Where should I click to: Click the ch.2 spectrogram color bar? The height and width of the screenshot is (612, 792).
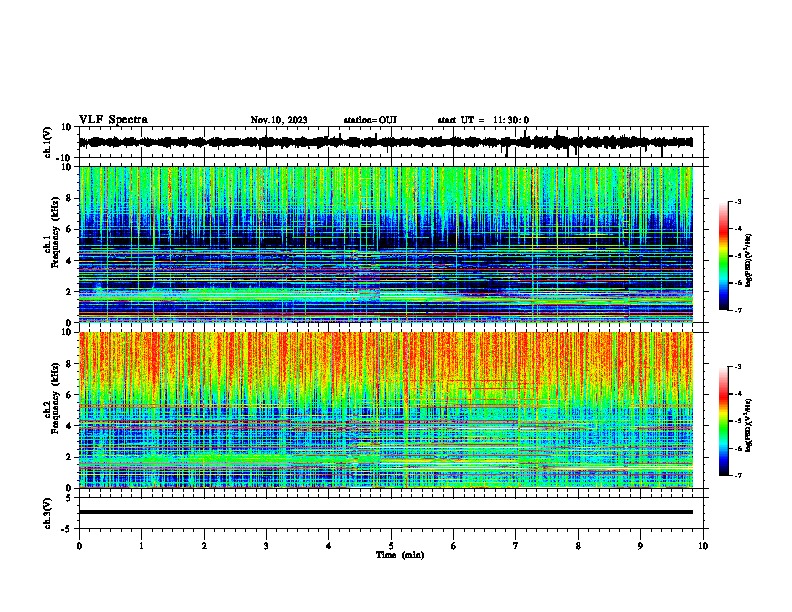pos(723,421)
